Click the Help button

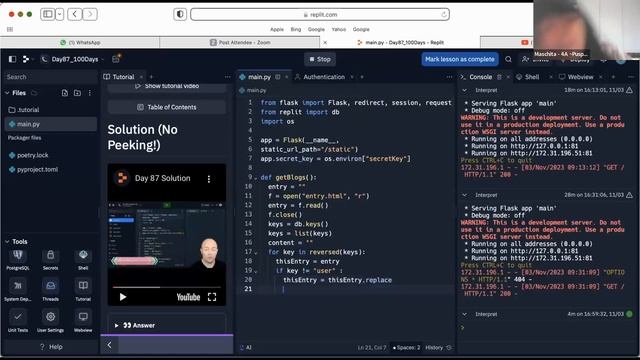[x=51, y=347]
